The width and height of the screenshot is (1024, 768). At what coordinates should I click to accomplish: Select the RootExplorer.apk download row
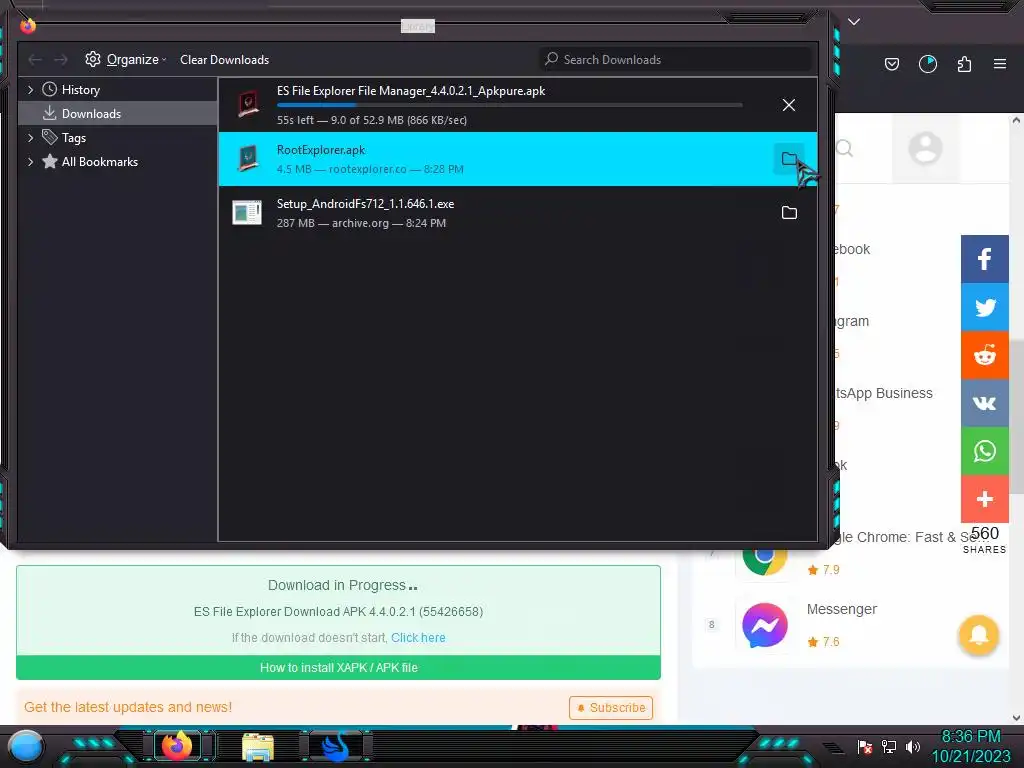517,159
